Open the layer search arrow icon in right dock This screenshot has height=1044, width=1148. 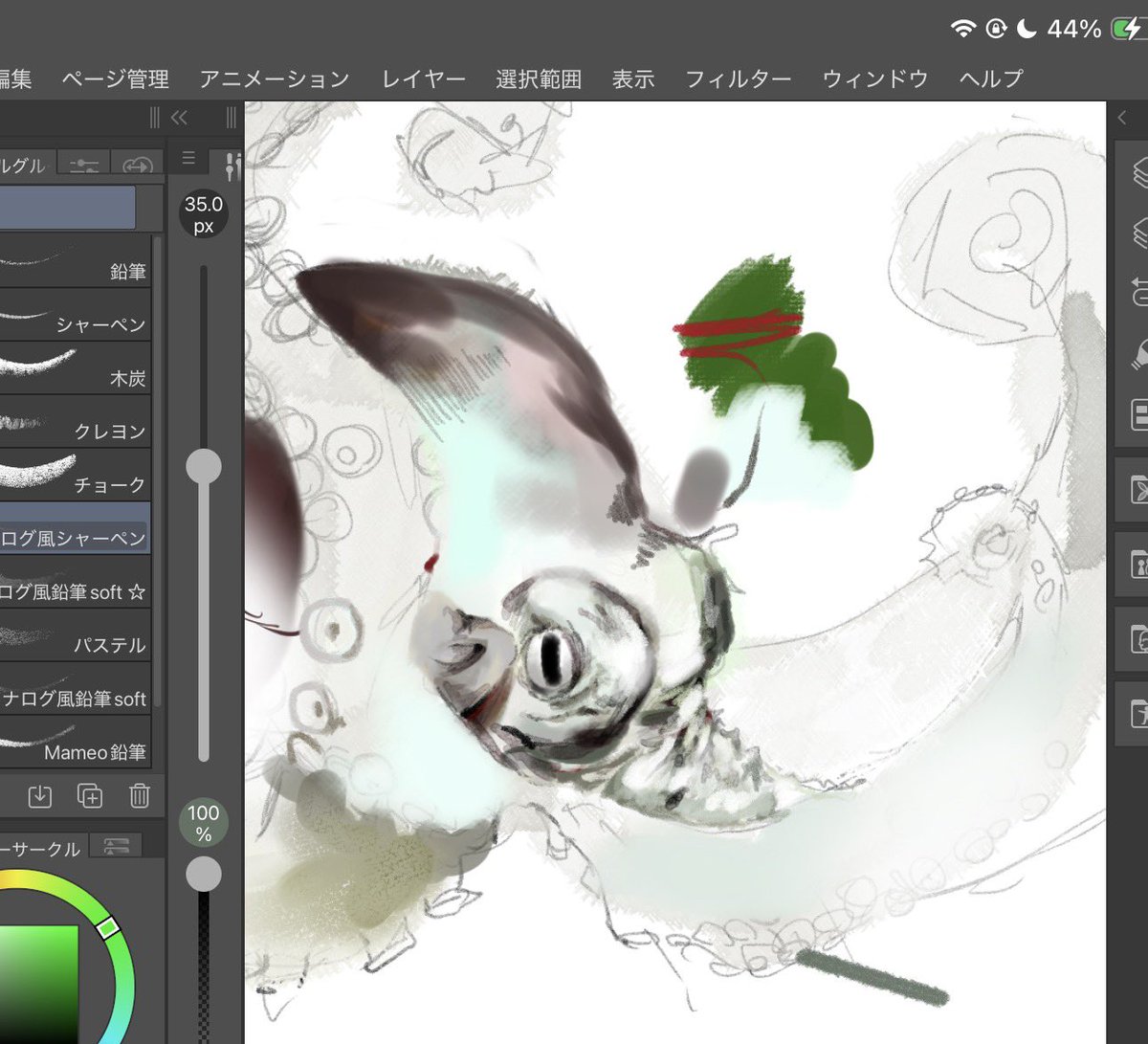[1138, 292]
